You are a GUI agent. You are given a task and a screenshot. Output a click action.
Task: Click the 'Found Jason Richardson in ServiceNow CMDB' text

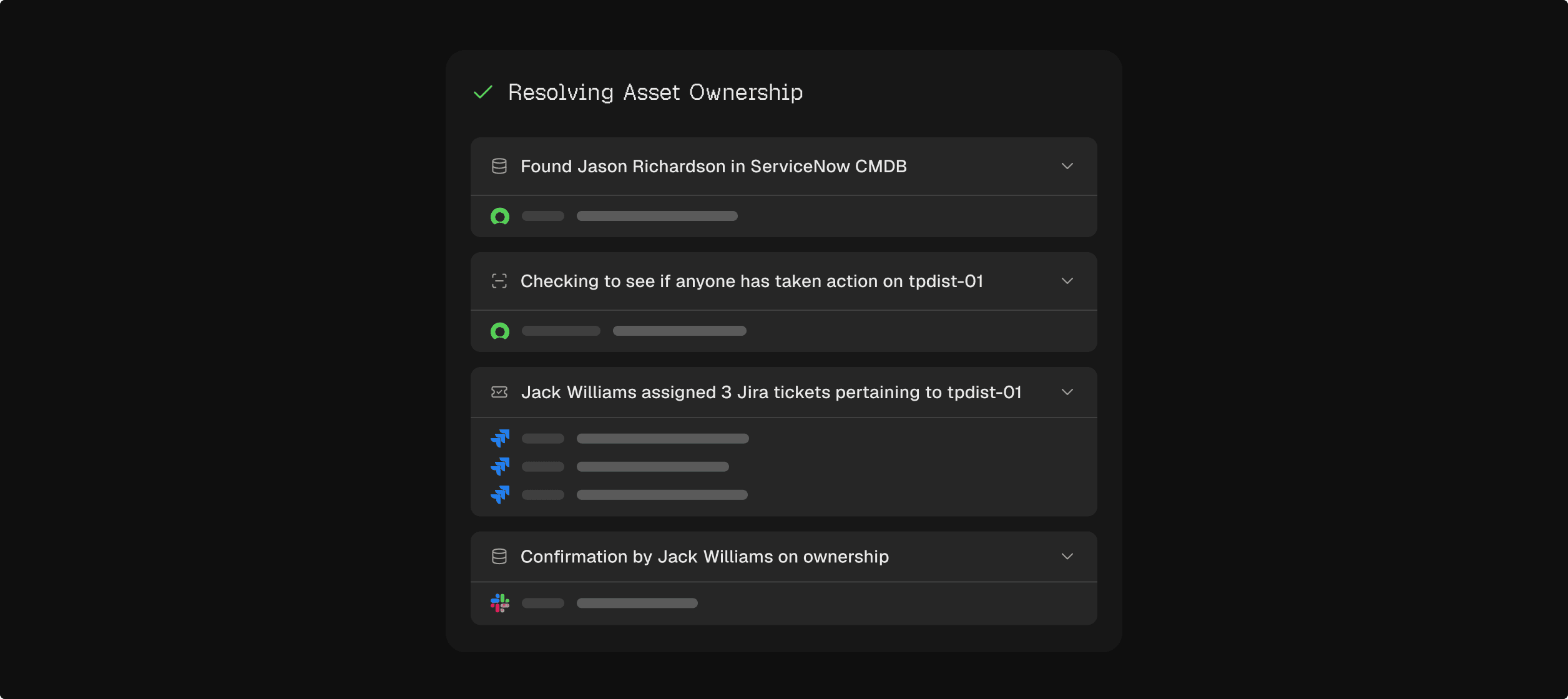713,166
